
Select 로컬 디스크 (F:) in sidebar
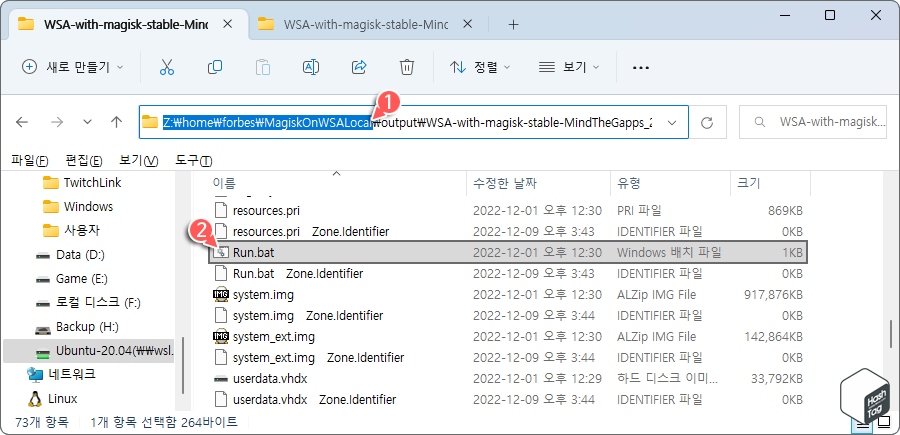[90, 302]
